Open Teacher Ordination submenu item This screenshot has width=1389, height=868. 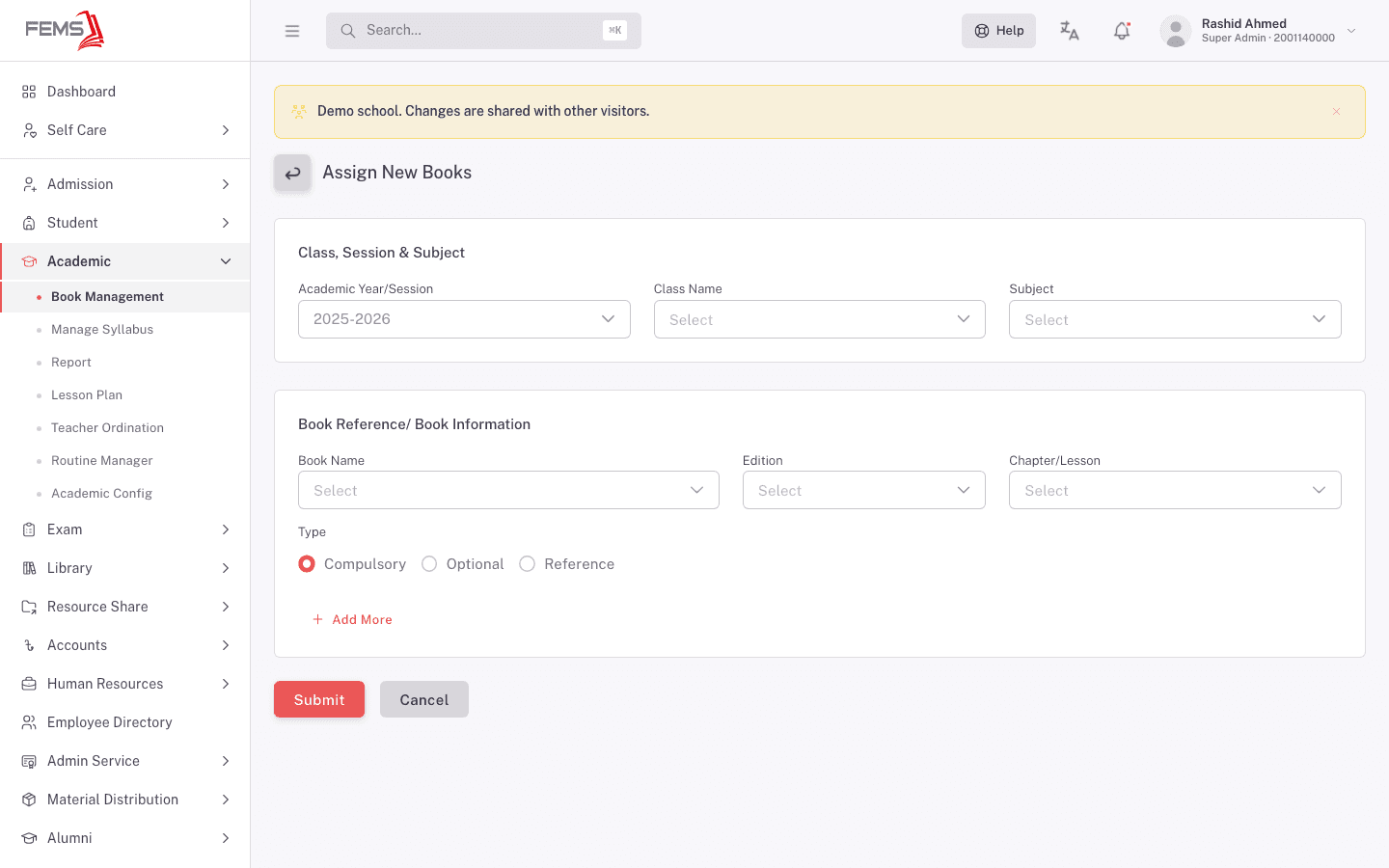(125, 428)
